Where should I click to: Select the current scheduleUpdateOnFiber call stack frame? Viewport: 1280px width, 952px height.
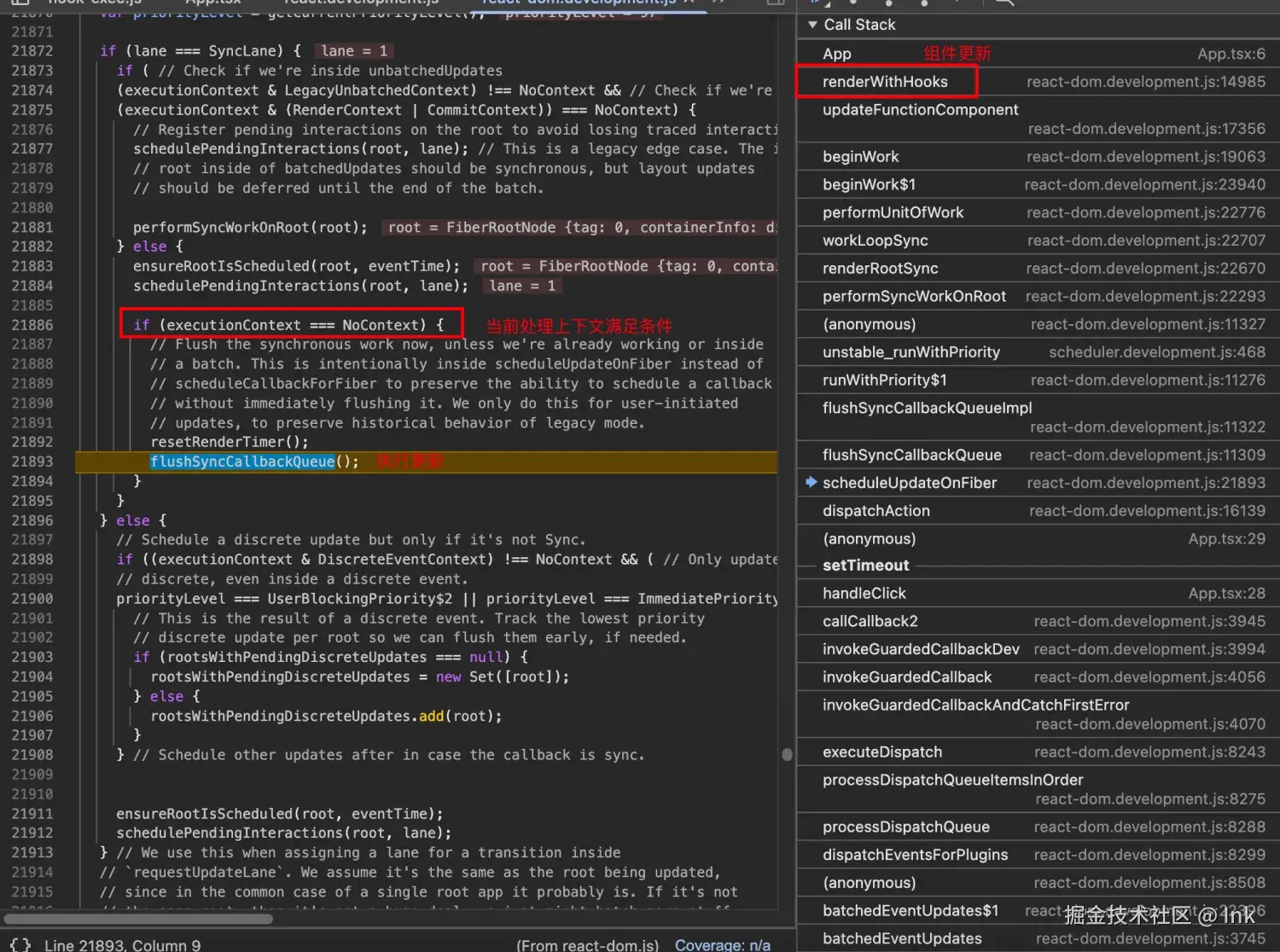point(1038,483)
